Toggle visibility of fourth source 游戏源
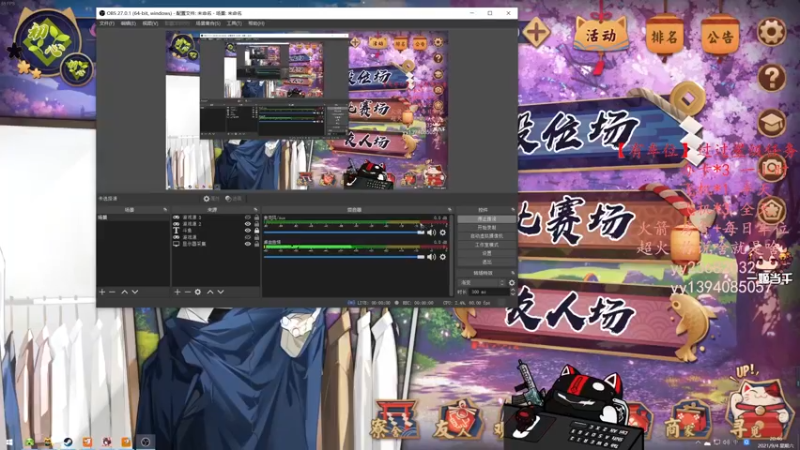800x450 pixels. point(248,237)
